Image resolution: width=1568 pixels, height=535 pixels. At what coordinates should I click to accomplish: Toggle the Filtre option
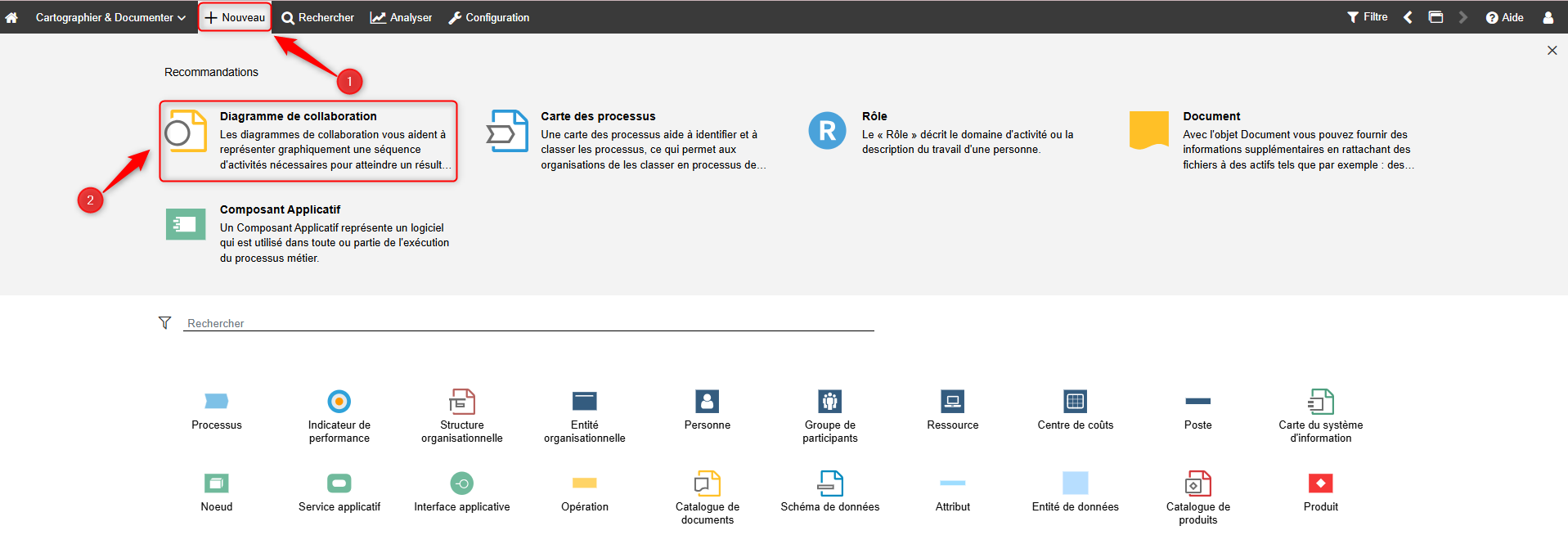(x=1367, y=17)
